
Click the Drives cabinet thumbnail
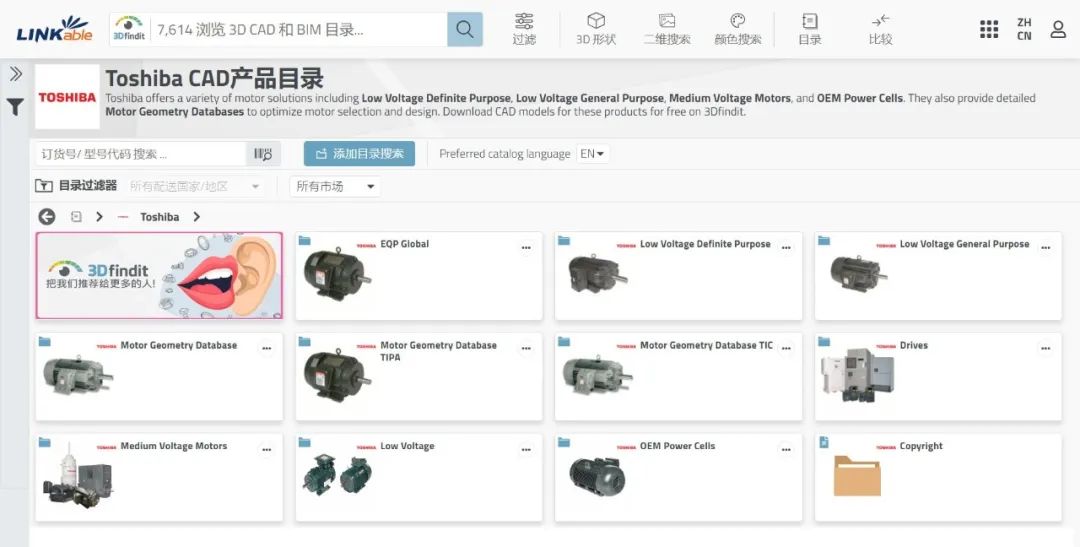tap(857, 375)
